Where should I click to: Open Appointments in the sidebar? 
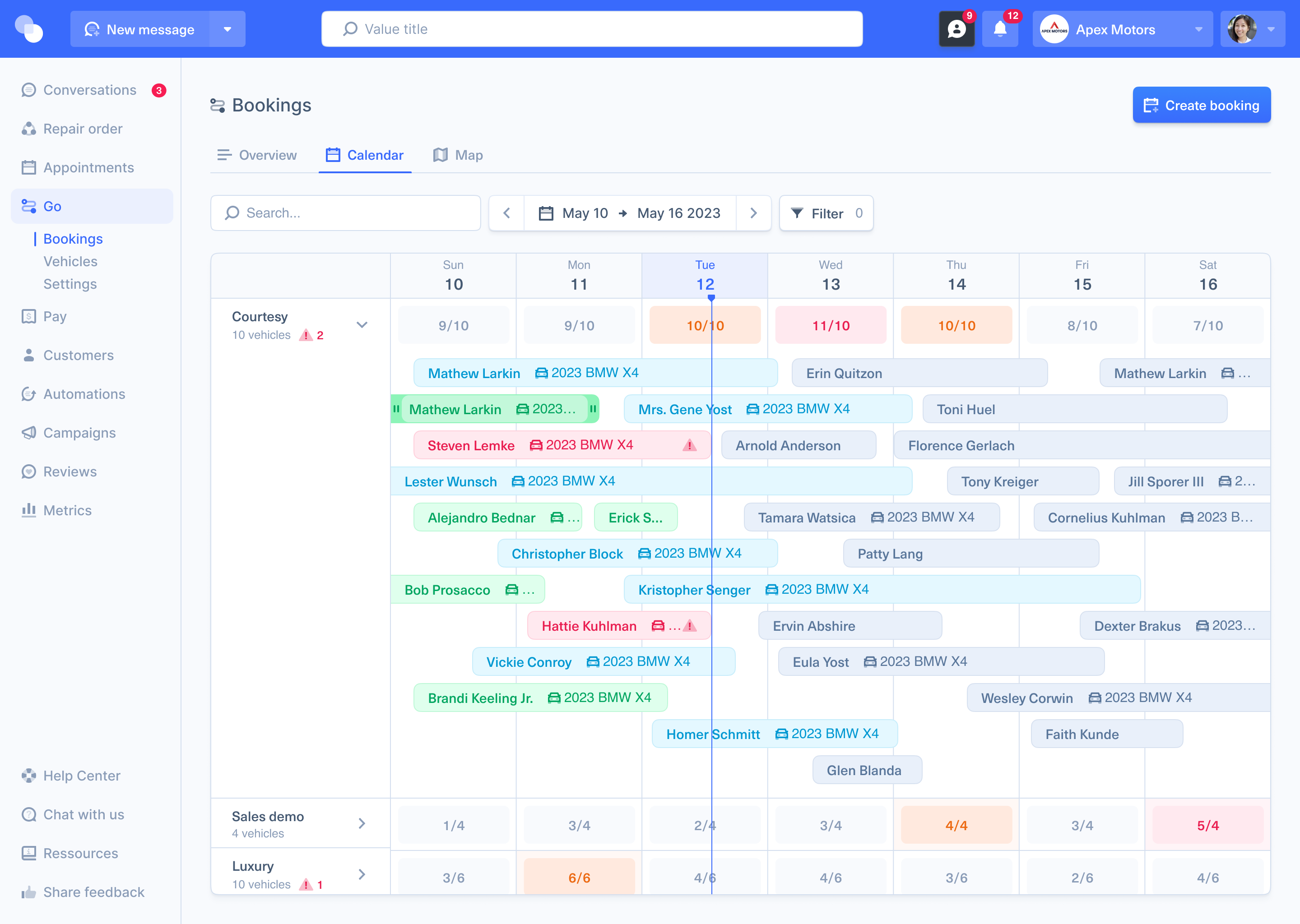pyautogui.click(x=92, y=167)
